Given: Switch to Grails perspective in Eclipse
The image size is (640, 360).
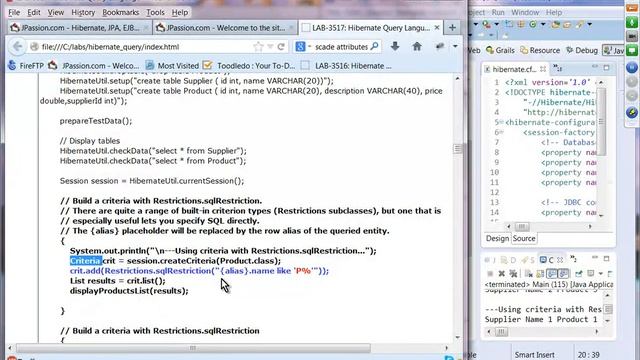Looking at the screenshot, I should (x=500, y=50).
